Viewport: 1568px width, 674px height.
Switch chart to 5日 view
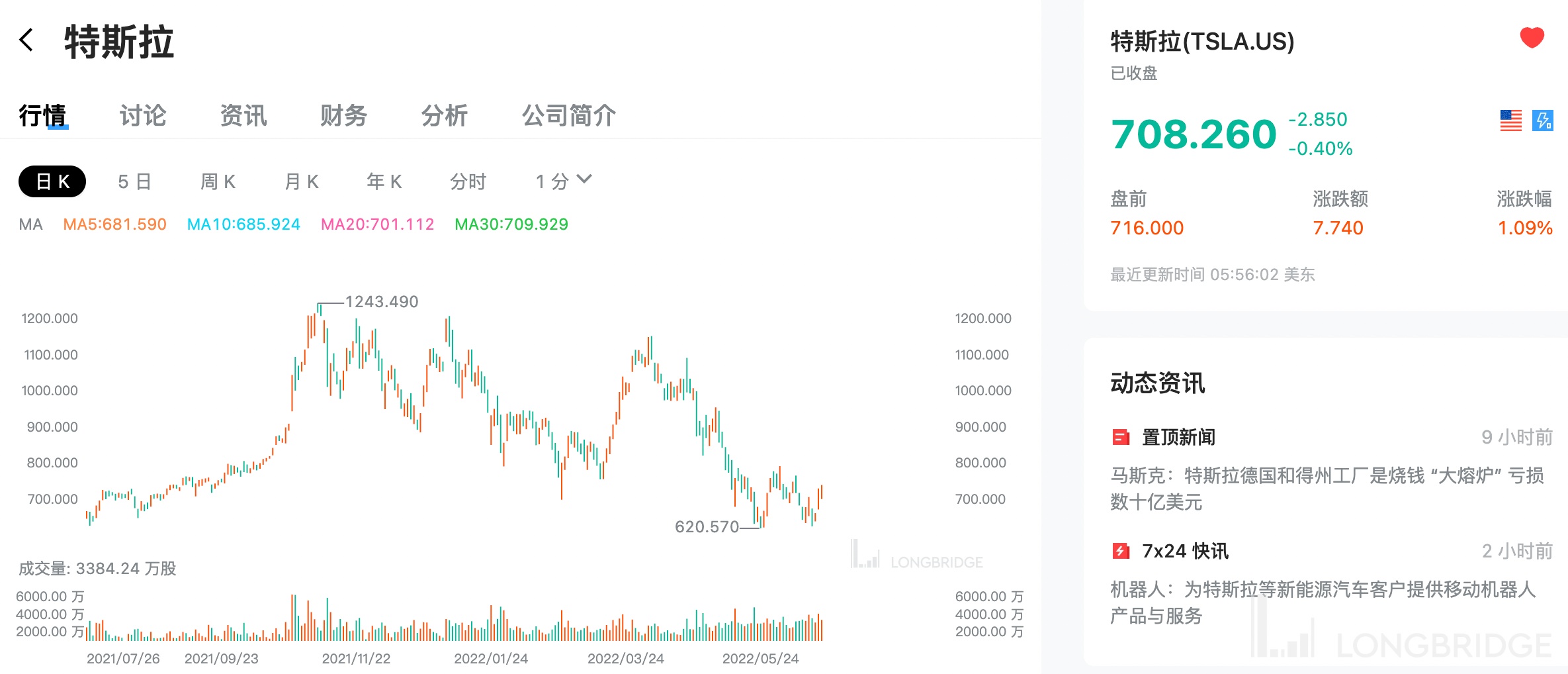135,181
